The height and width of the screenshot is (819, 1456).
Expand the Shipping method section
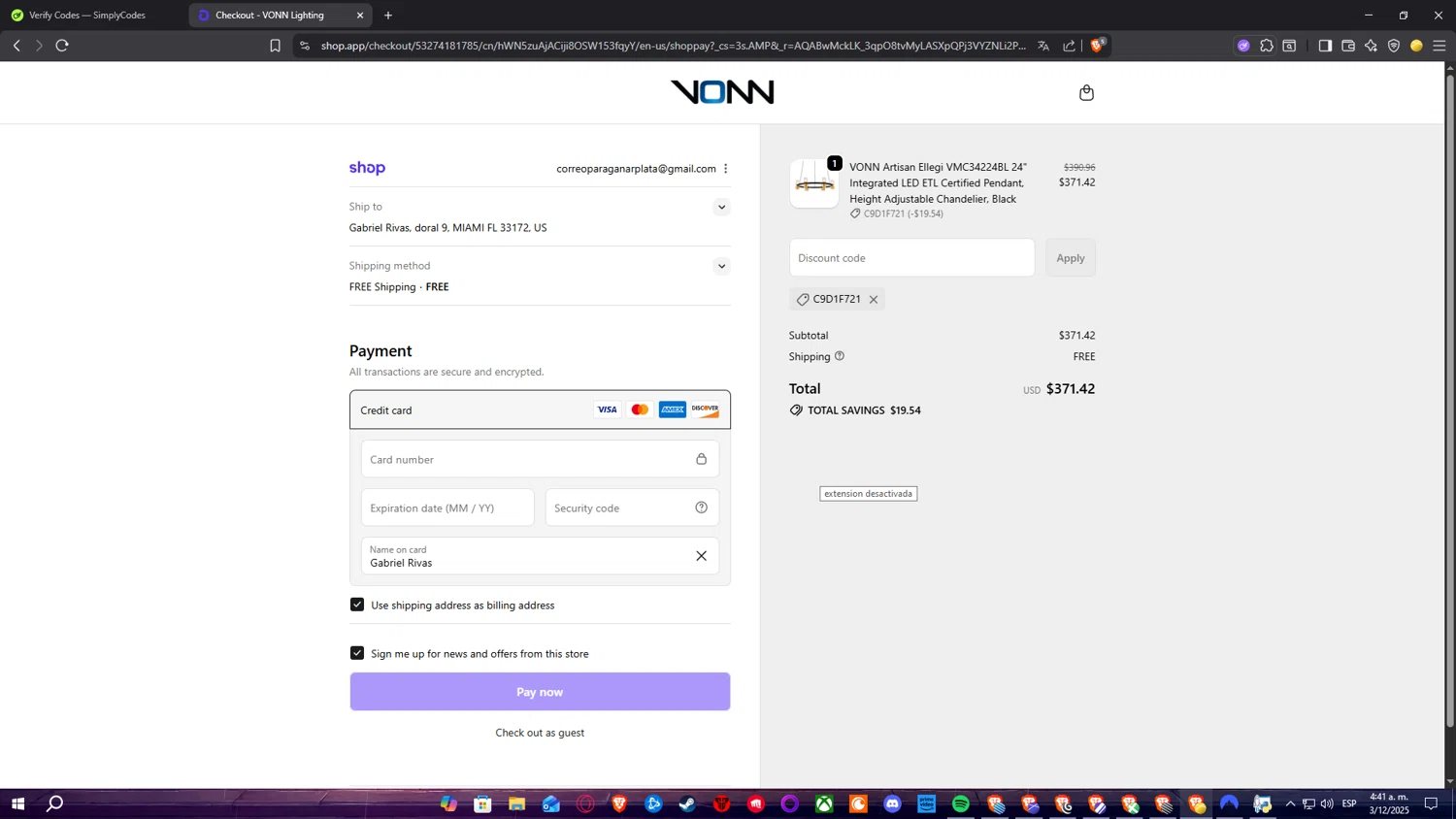[x=721, y=266]
